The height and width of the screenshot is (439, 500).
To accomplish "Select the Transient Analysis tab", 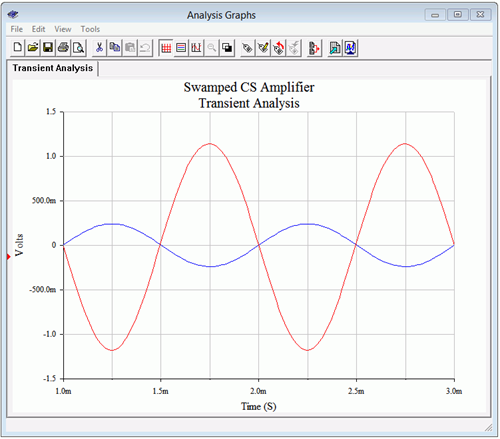I will point(53,68).
